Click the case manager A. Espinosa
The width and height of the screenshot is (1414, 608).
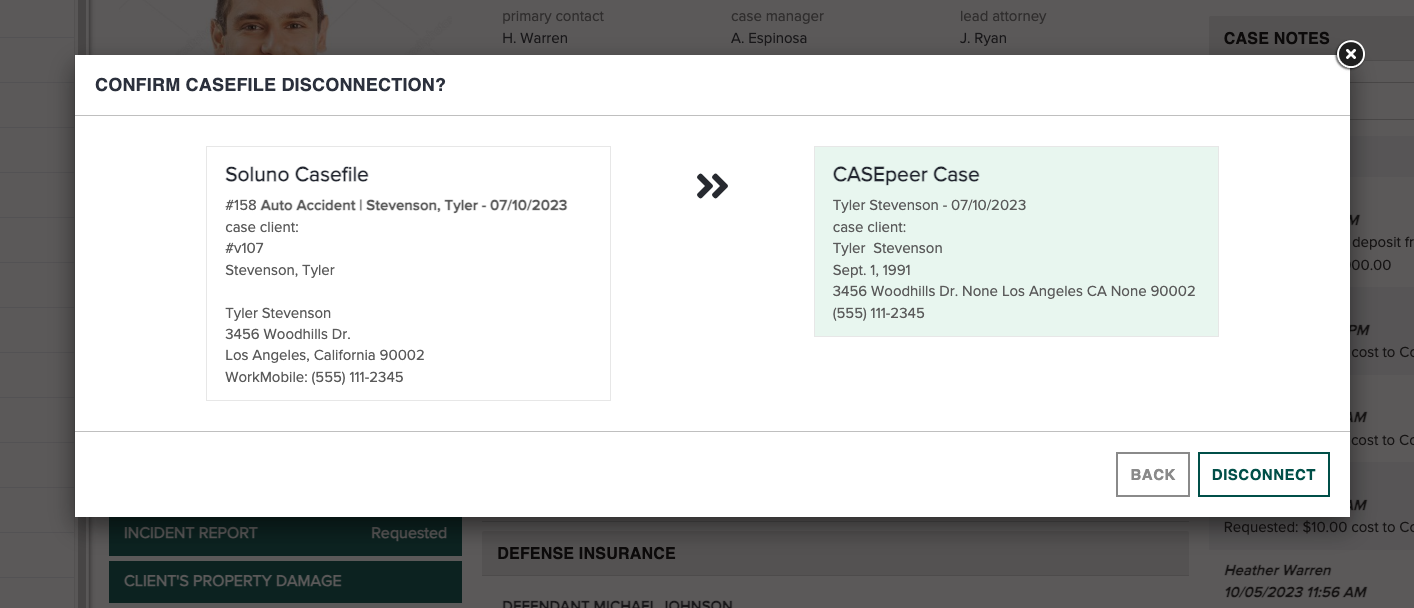(x=769, y=38)
